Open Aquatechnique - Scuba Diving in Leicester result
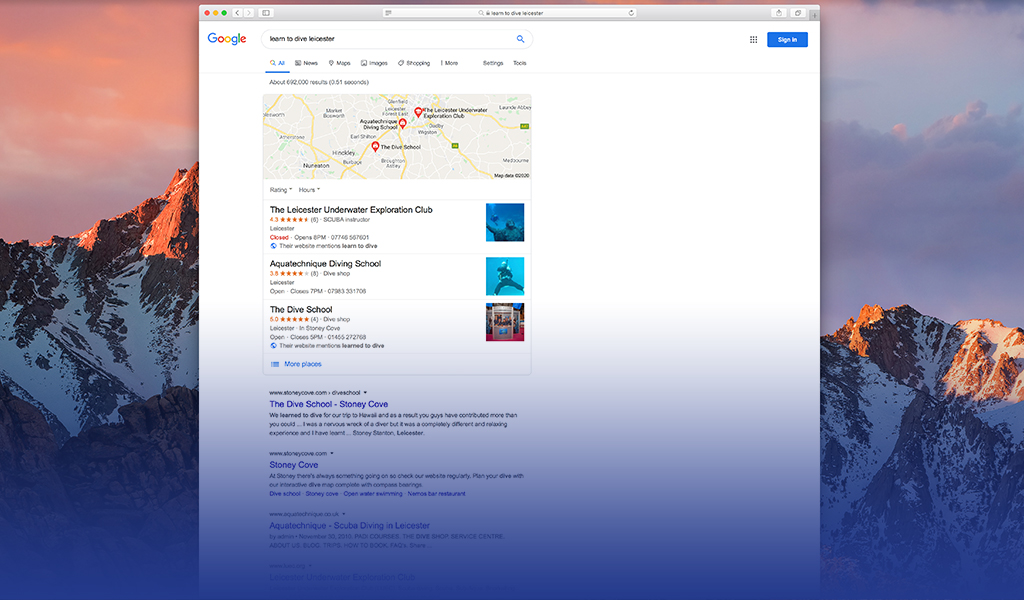The height and width of the screenshot is (600, 1024). (349, 526)
